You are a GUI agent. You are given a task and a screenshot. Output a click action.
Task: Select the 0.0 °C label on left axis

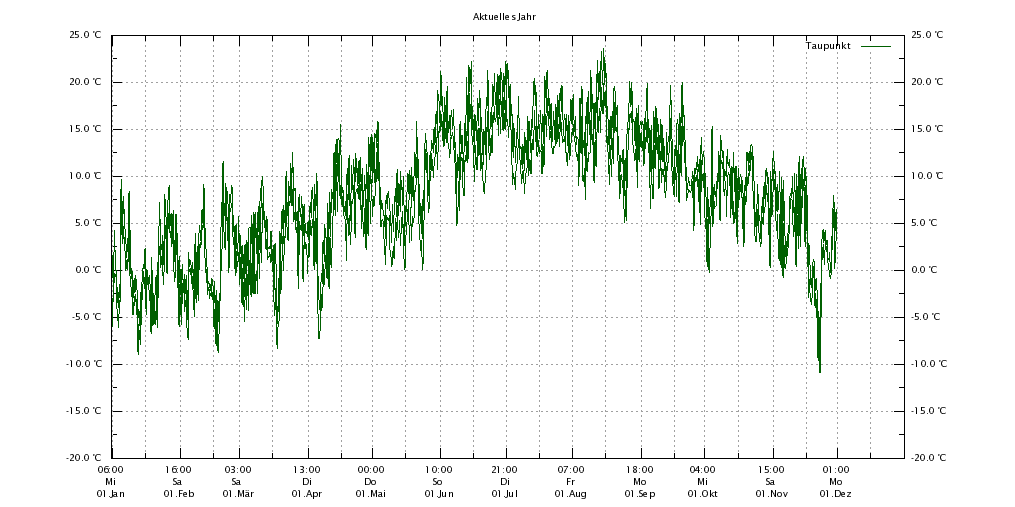(x=88, y=270)
